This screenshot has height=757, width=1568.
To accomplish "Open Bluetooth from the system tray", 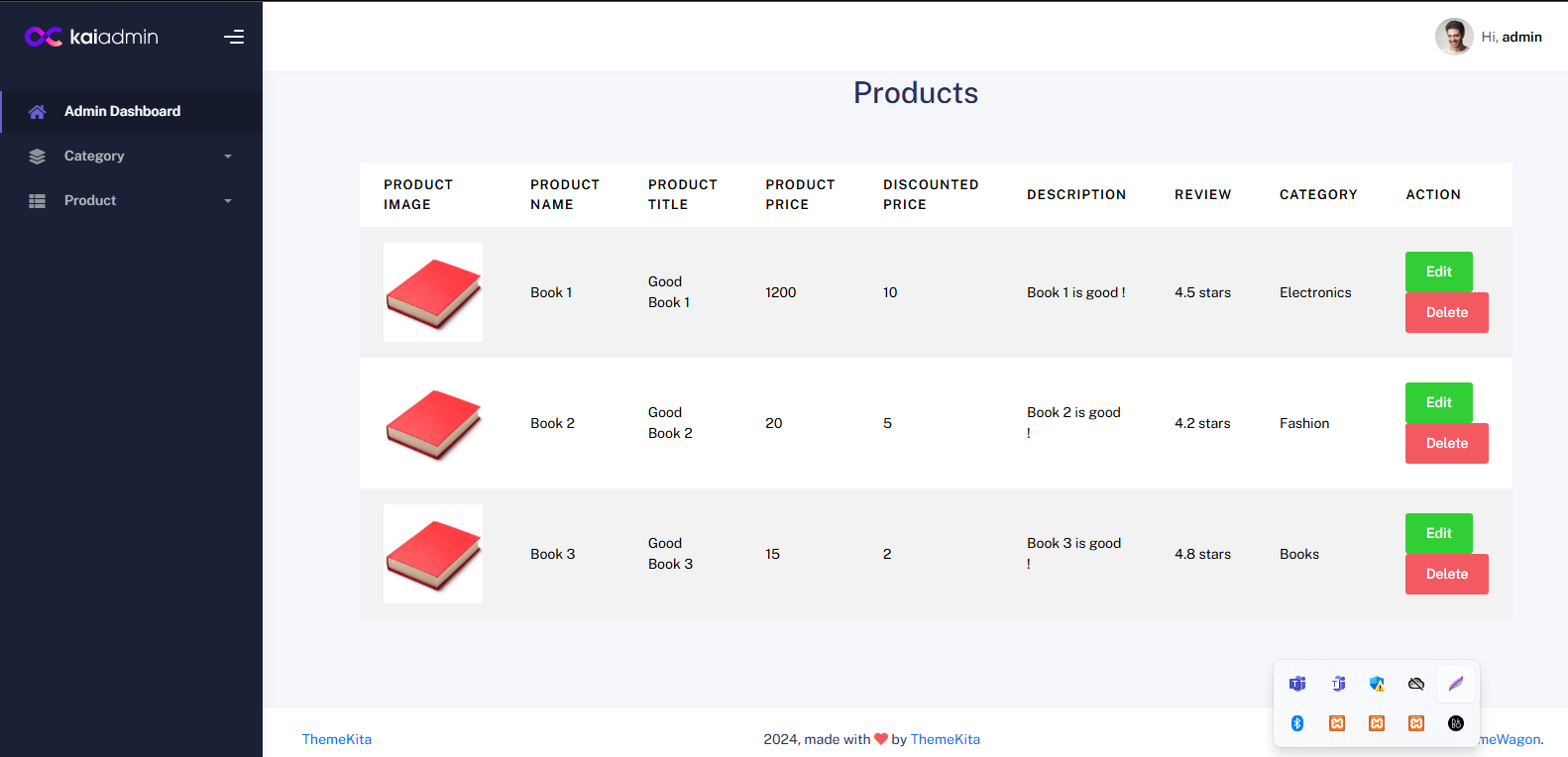I will click(x=1297, y=723).
